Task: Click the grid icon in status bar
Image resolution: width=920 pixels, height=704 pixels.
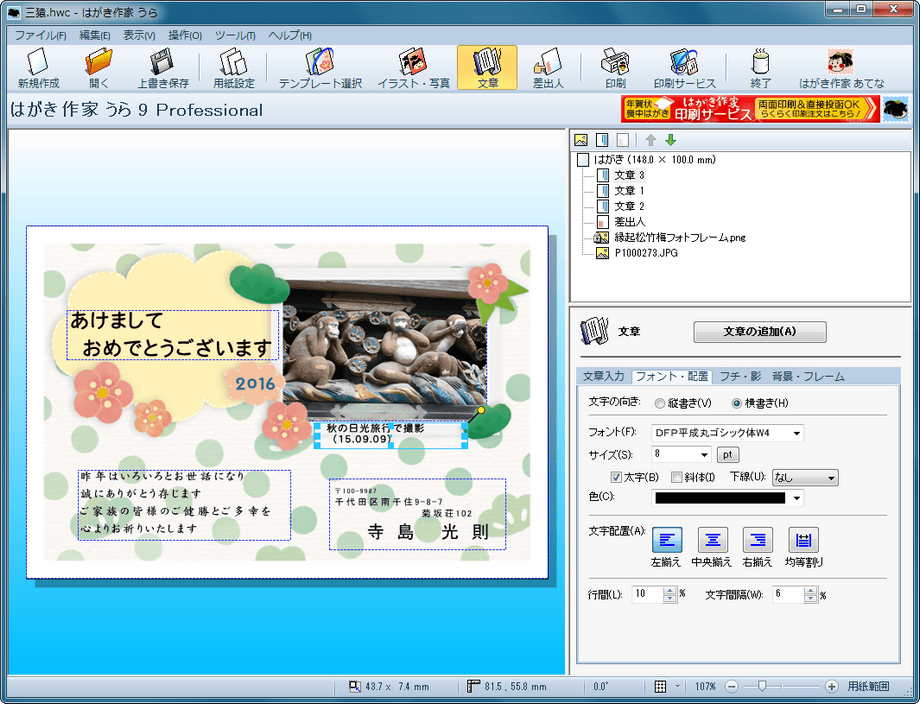Action: (660, 686)
